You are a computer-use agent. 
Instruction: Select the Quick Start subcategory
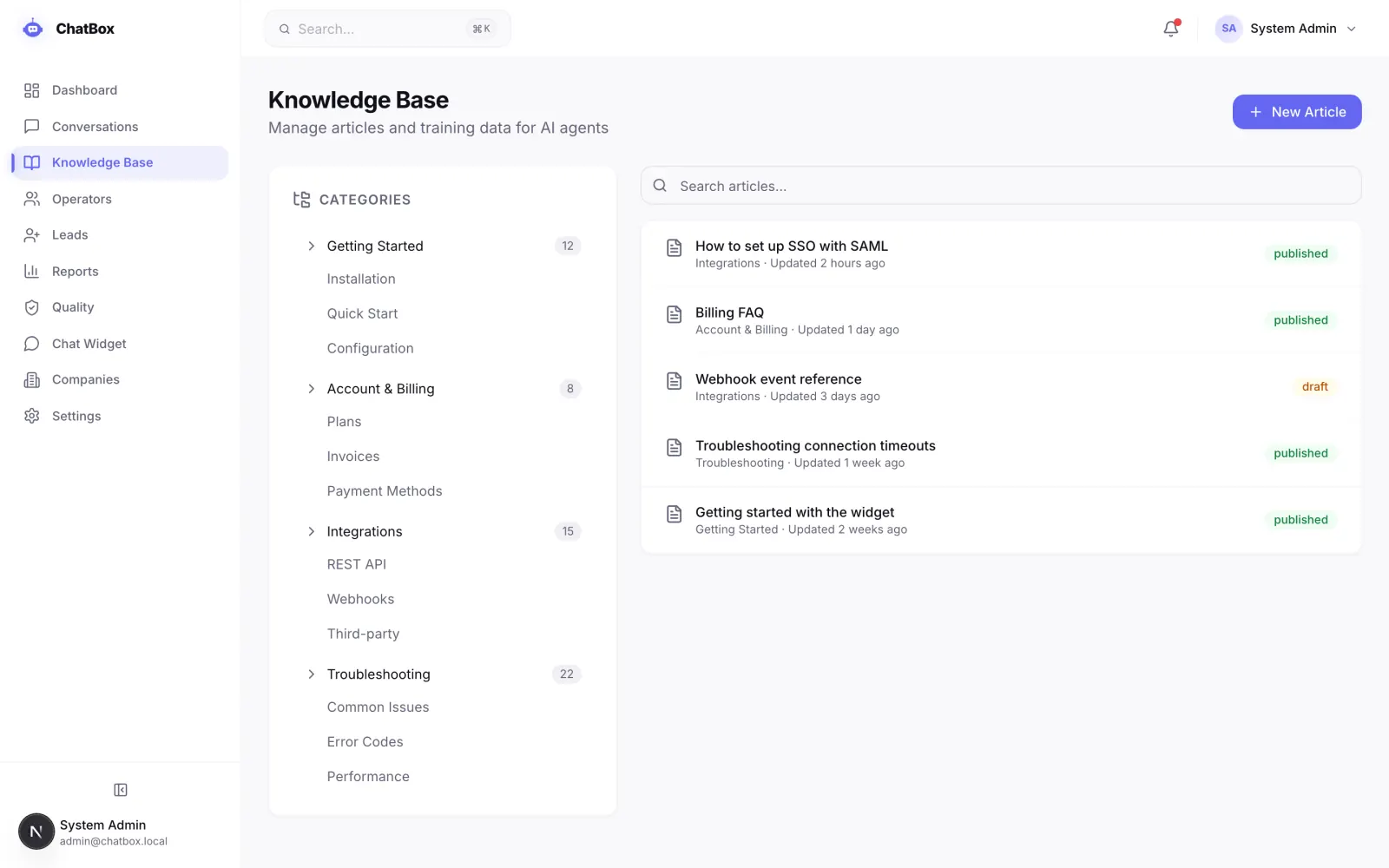pyautogui.click(x=362, y=314)
